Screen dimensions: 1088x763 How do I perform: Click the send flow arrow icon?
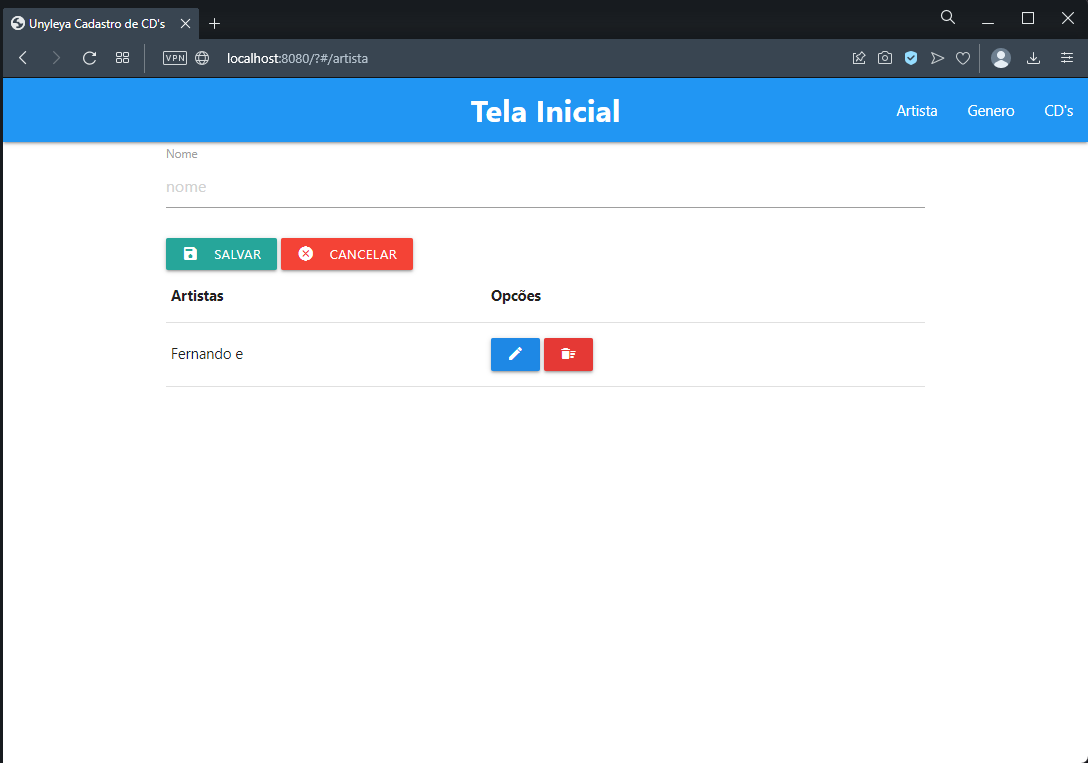[x=937, y=59]
